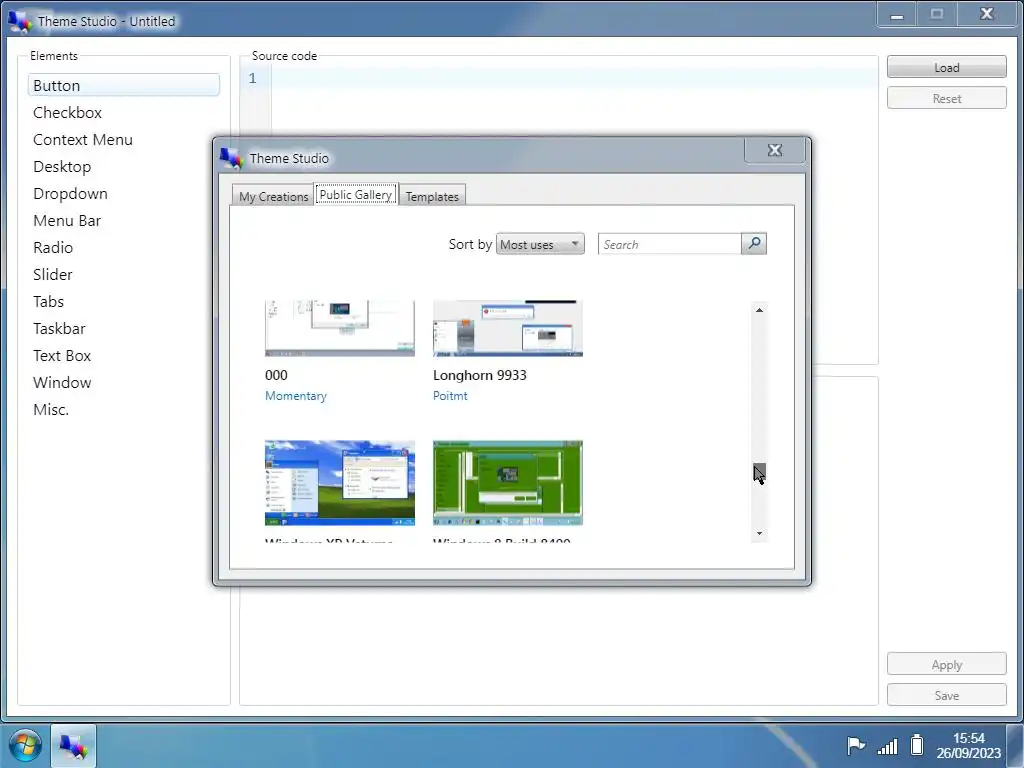Click the Show desktop strip on the taskbar
This screenshot has width=1024, height=768.
tap(1015, 745)
